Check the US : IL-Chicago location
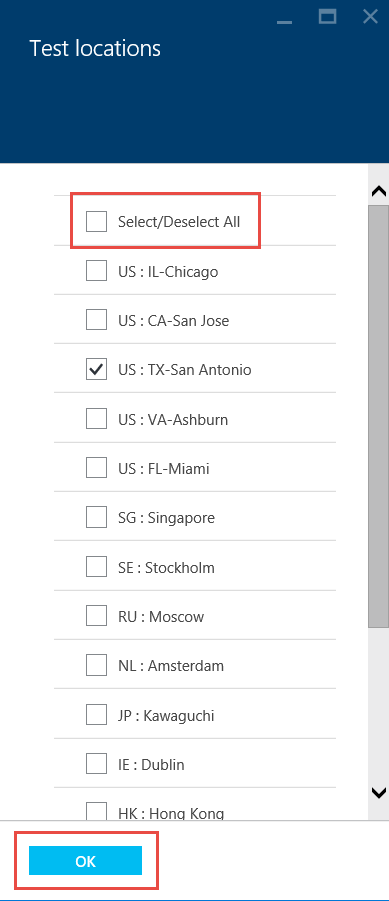Image resolution: width=389 pixels, height=901 pixels. (x=97, y=271)
